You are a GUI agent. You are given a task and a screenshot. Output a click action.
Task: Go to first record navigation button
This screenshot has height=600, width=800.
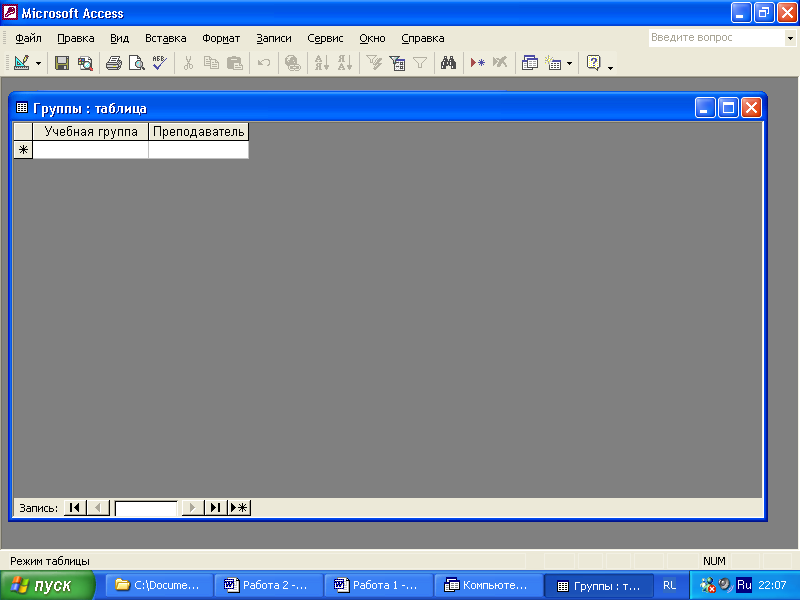click(74, 508)
